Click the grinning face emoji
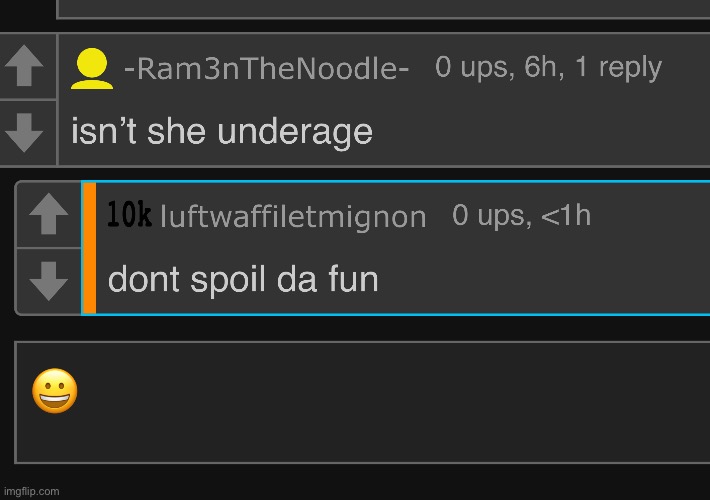 tap(55, 391)
